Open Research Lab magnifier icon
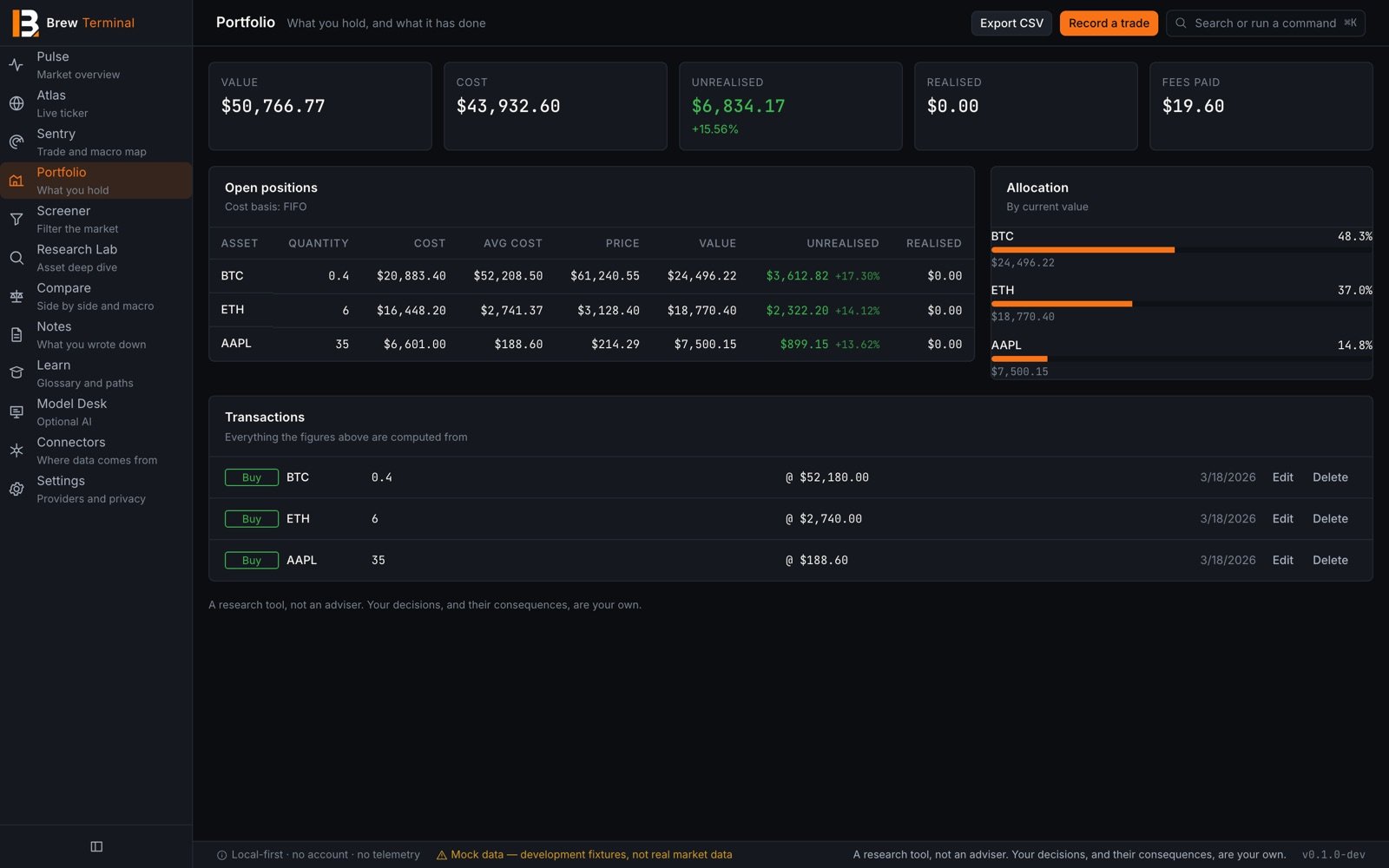This screenshot has height=868, width=1389. 16,258
